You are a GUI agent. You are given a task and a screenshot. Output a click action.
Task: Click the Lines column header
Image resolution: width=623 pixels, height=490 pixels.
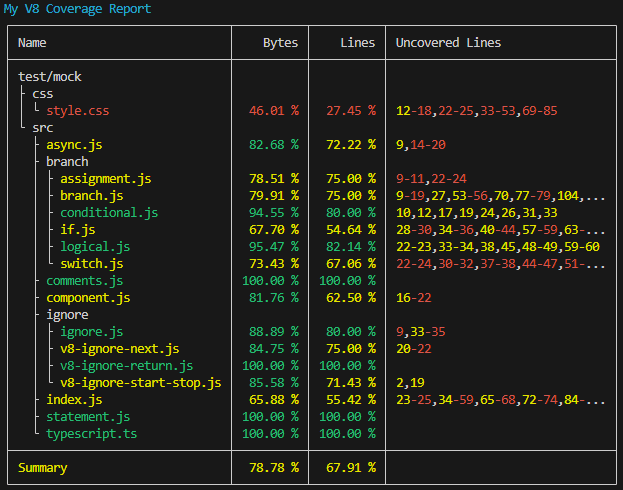(x=358, y=43)
